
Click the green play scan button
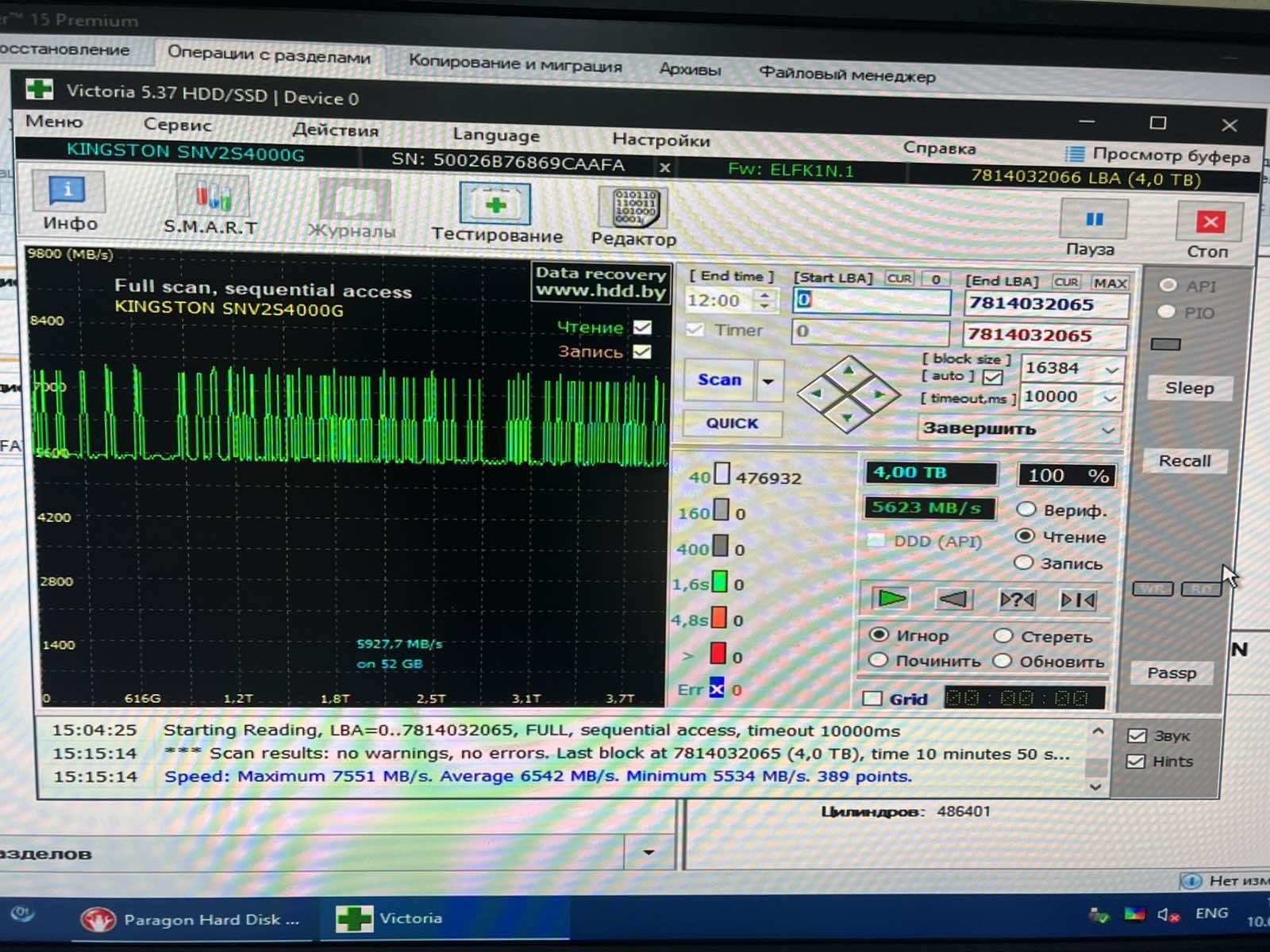(891, 597)
